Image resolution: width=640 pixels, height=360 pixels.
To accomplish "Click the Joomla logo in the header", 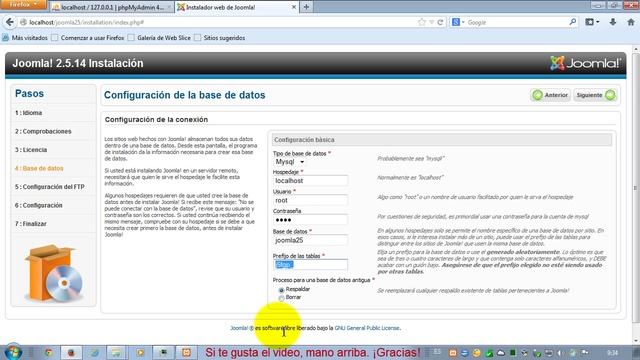I will pos(585,63).
